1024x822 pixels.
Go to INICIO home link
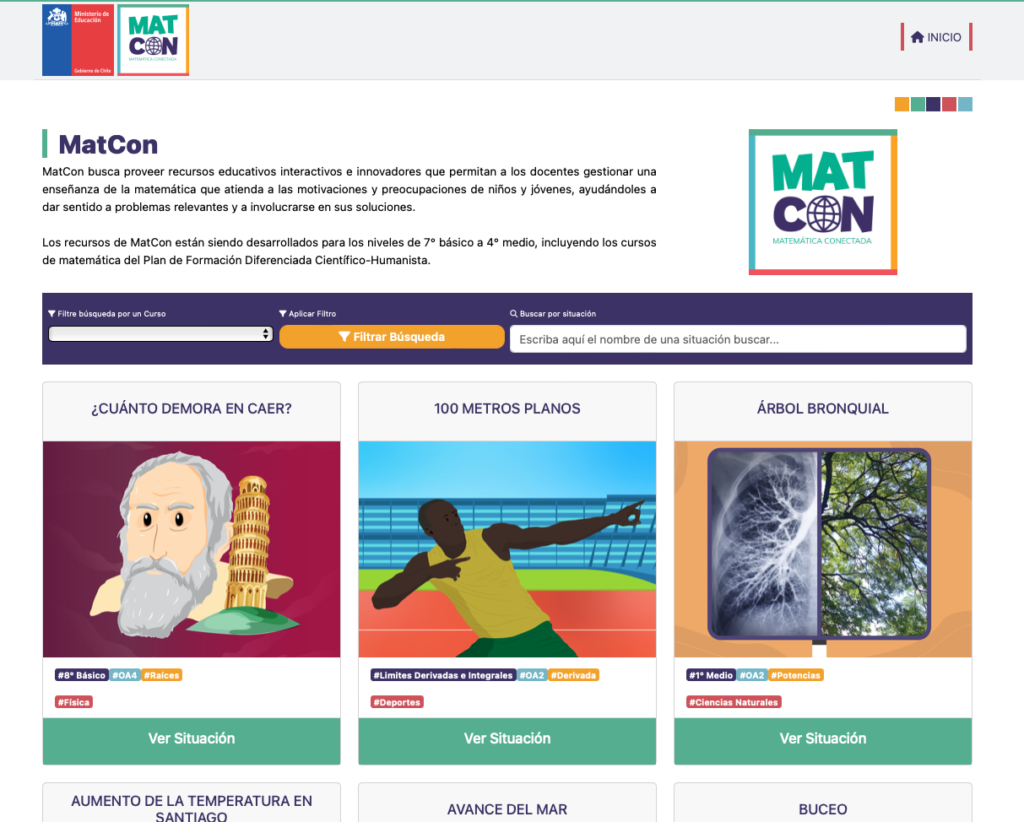[x=936, y=37]
